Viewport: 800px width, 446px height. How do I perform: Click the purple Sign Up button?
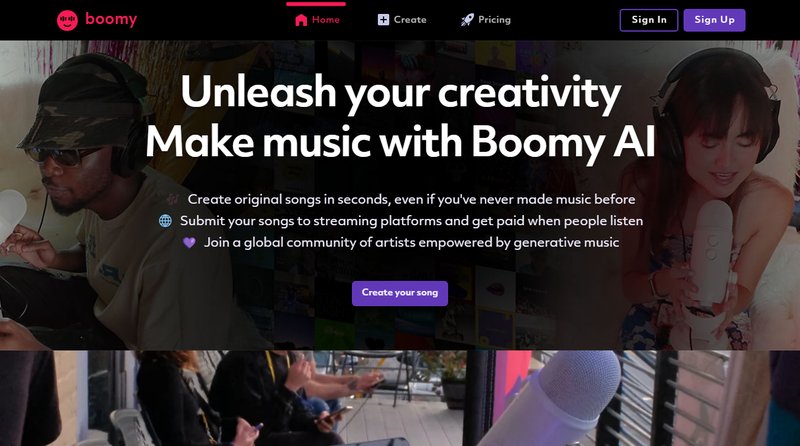coord(714,20)
